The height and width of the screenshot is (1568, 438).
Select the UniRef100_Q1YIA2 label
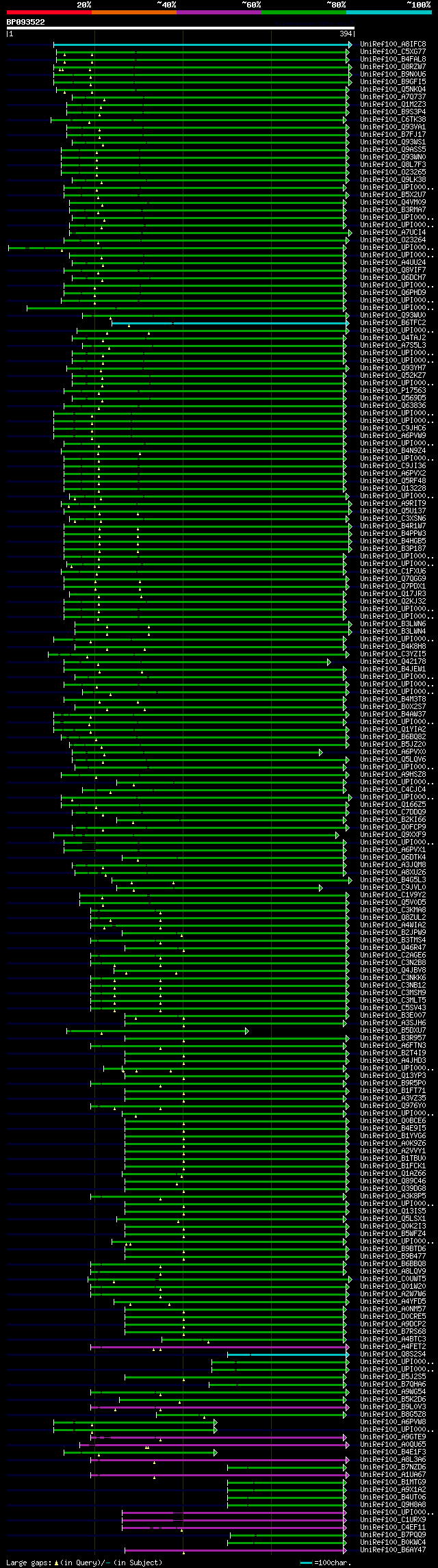[x=393, y=730]
